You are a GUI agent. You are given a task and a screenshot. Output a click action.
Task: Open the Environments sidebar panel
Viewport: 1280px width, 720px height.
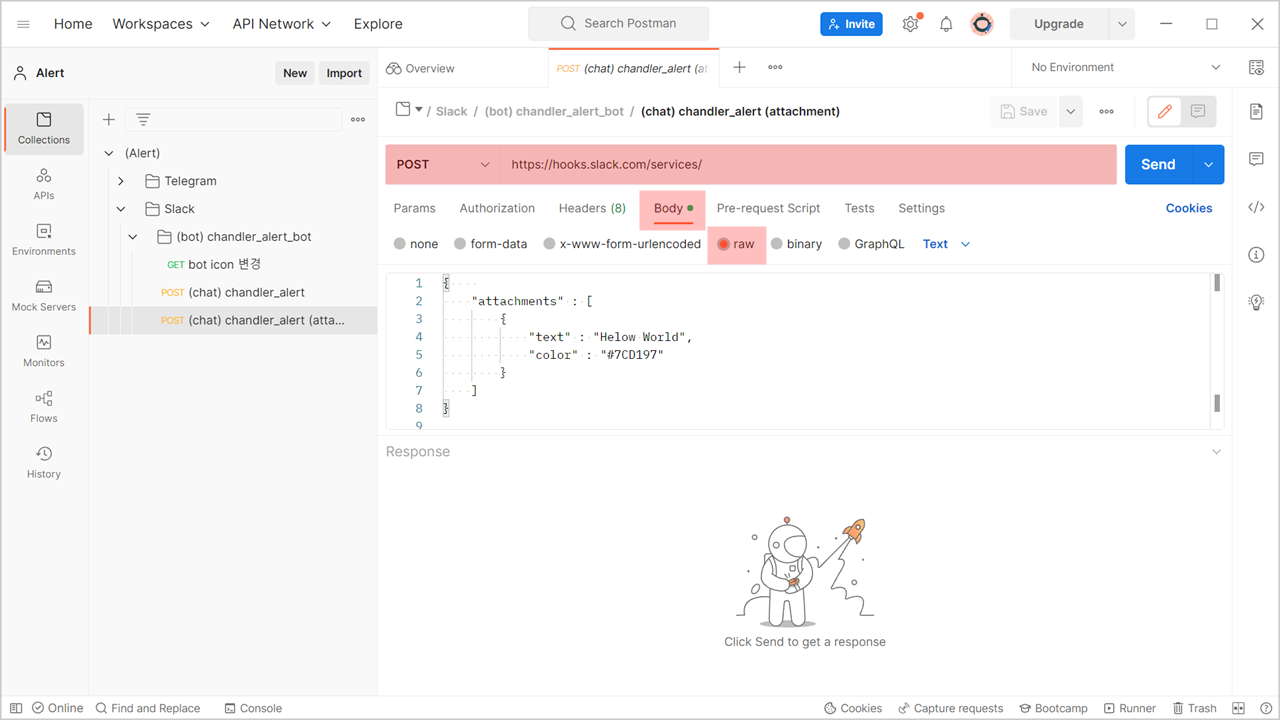point(44,240)
